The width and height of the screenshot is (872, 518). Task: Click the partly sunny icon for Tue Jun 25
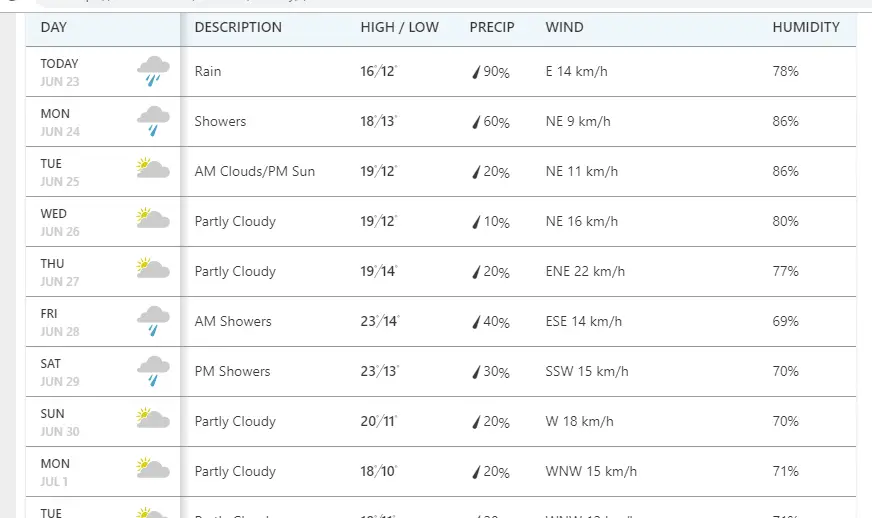[153, 168]
